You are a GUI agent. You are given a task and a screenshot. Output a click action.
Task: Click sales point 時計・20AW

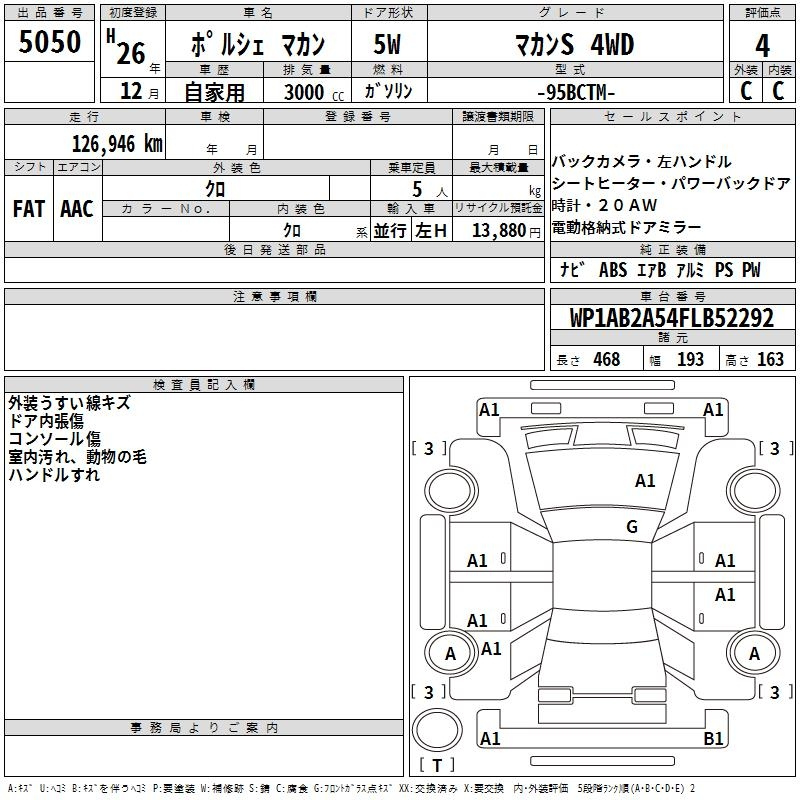(x=605, y=206)
